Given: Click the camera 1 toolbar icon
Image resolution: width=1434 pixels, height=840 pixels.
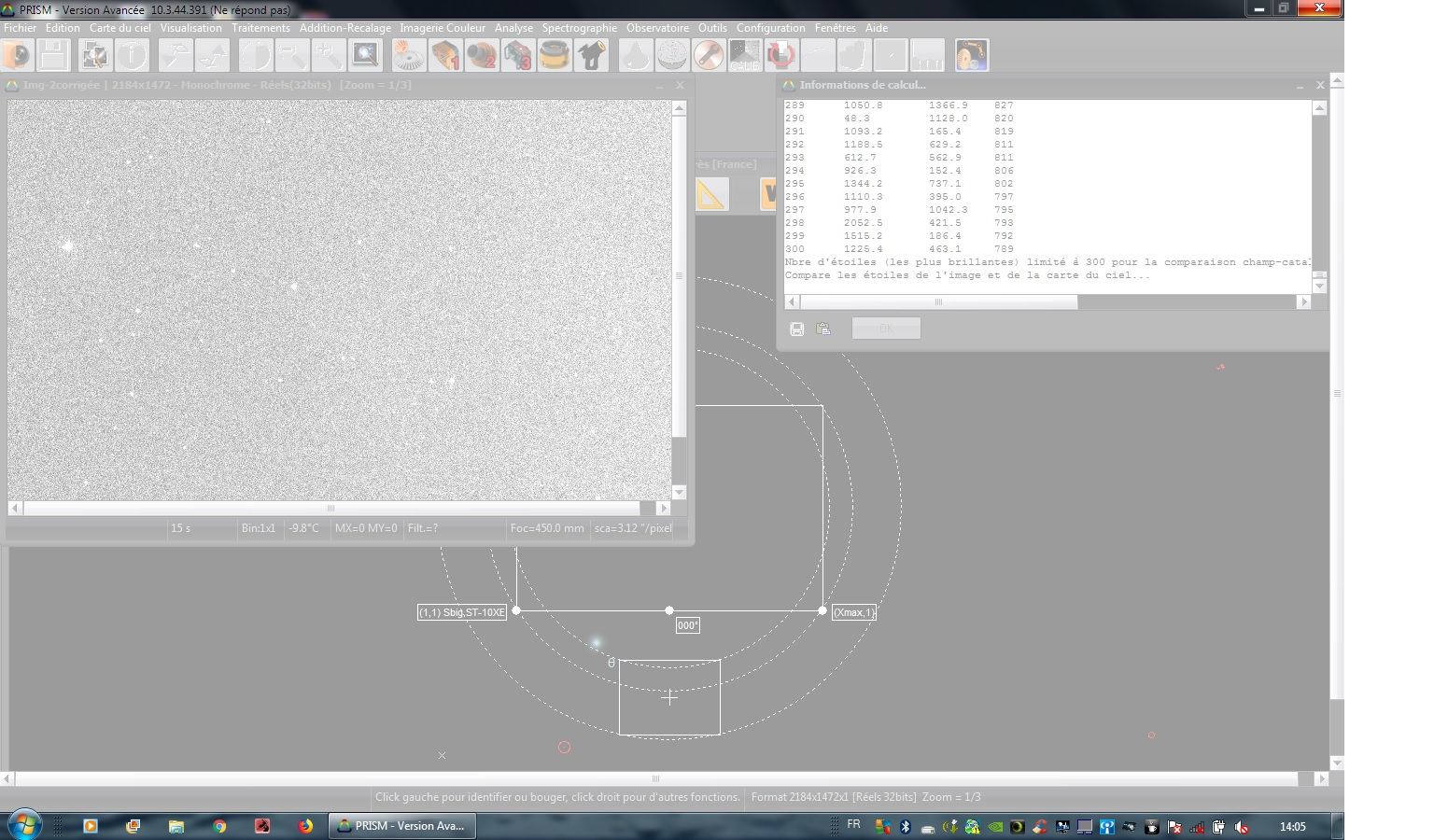Looking at the screenshot, I should click(445, 56).
